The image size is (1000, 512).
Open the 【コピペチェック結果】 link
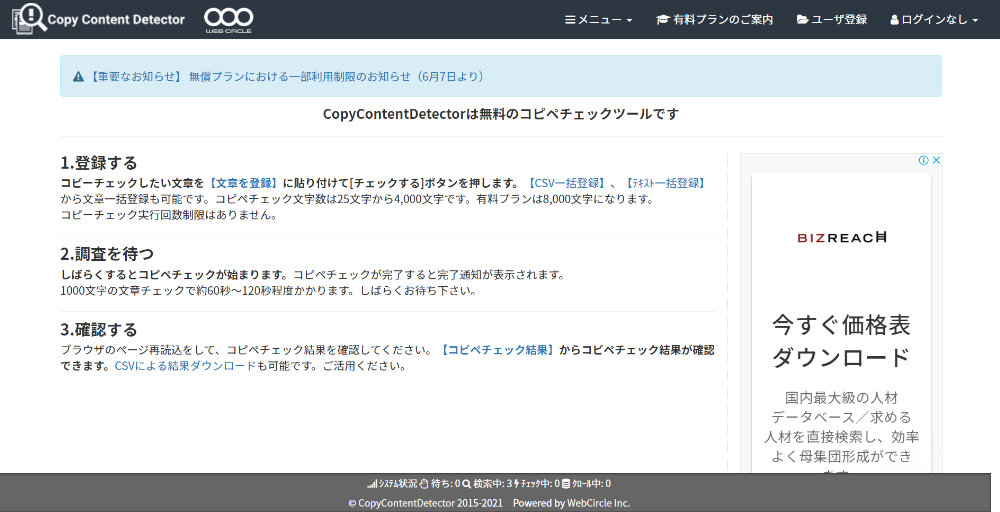click(x=498, y=350)
